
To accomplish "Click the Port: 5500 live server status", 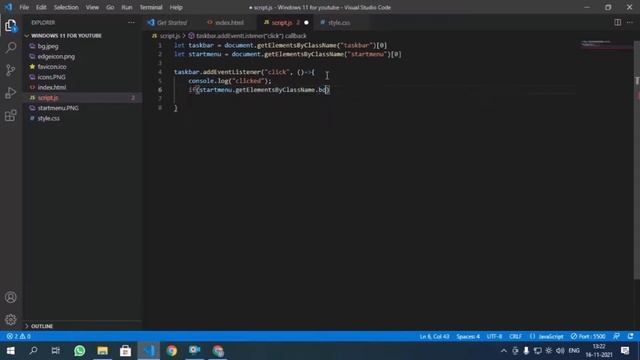I will (588, 336).
